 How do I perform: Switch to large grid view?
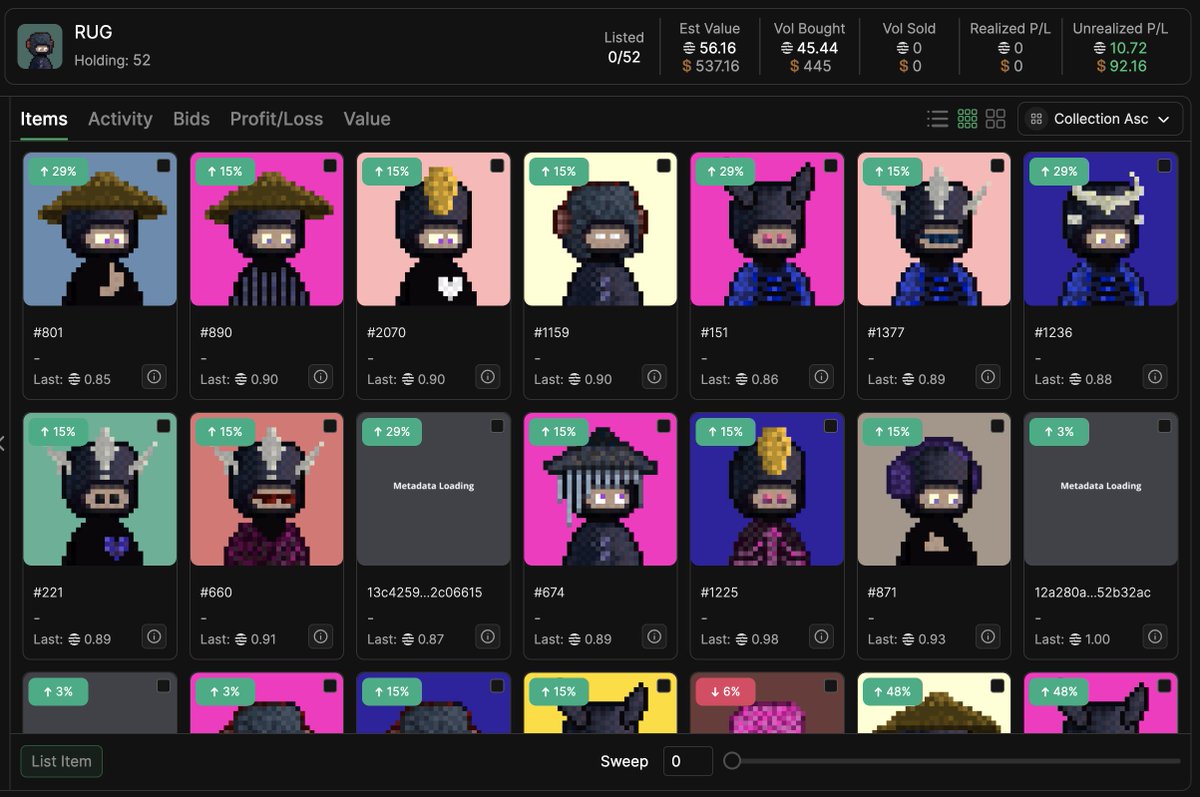(x=995, y=119)
